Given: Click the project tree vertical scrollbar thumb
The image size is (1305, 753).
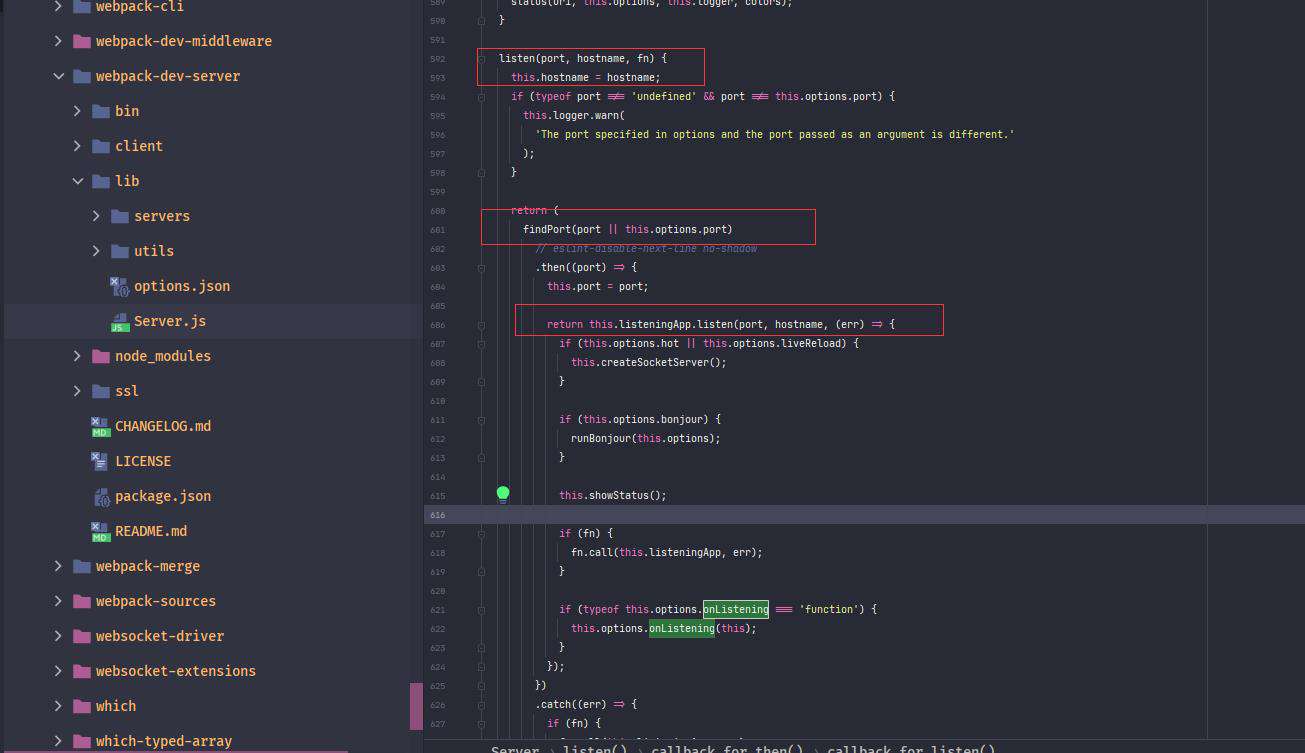Looking at the screenshot, I should [x=416, y=706].
